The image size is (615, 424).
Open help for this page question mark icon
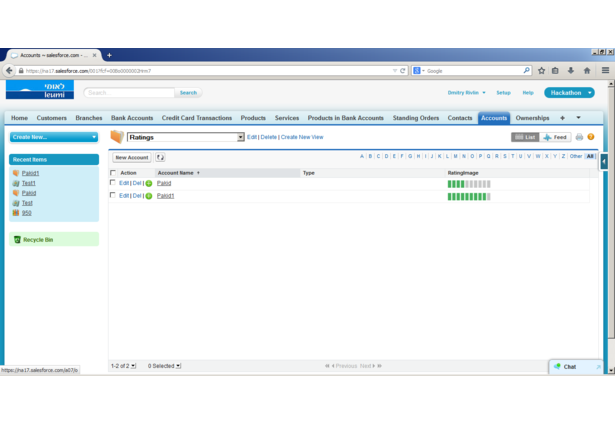(x=591, y=137)
